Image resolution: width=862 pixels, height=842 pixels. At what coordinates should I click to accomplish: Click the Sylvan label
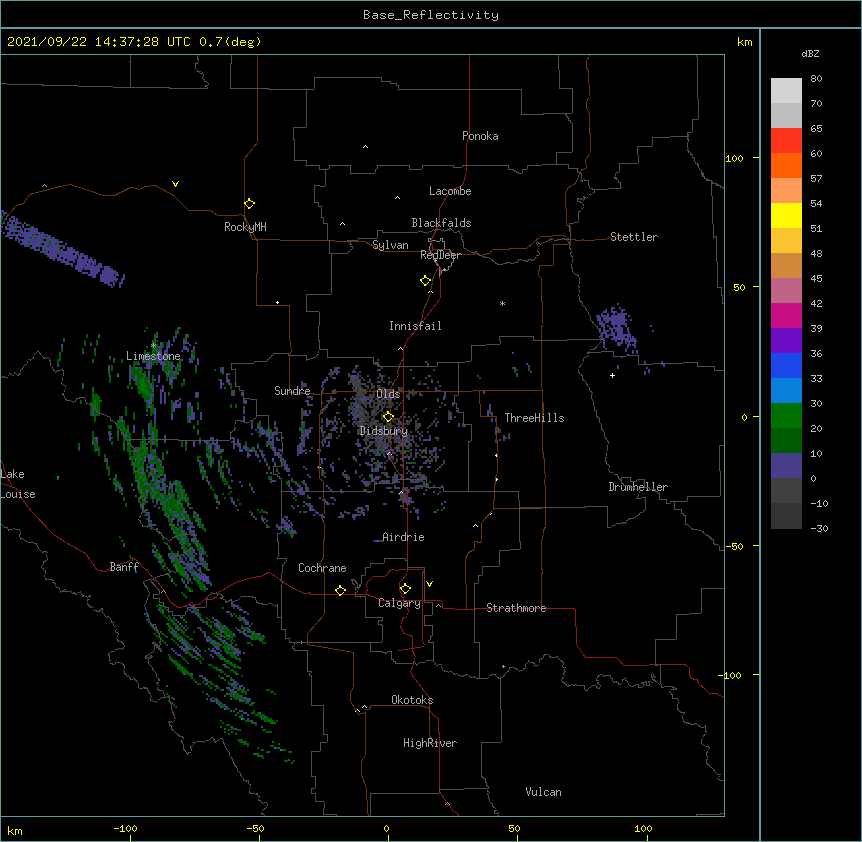(390, 245)
